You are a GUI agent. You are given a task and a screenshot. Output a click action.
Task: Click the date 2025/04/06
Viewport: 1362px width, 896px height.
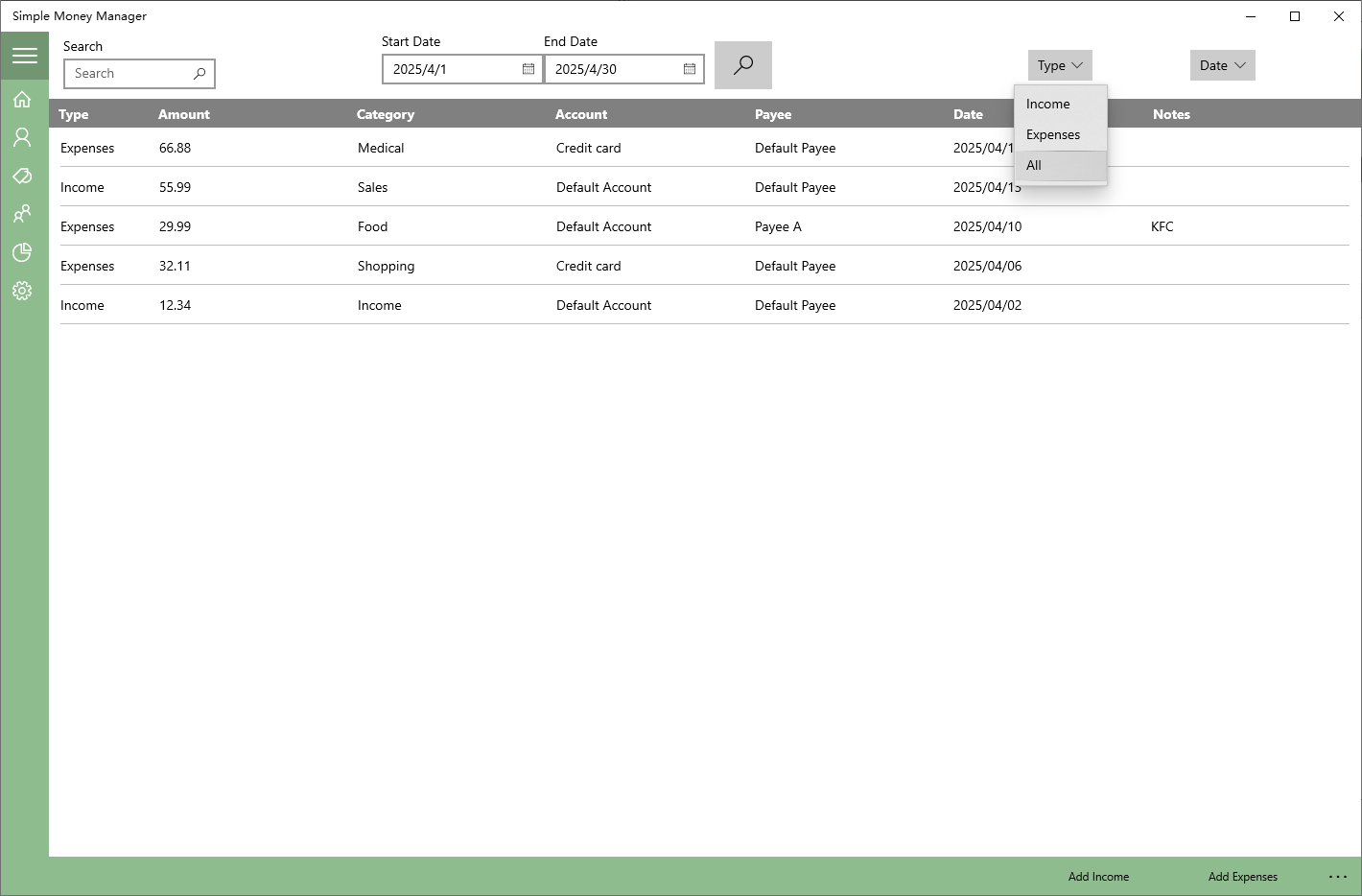coord(988,266)
